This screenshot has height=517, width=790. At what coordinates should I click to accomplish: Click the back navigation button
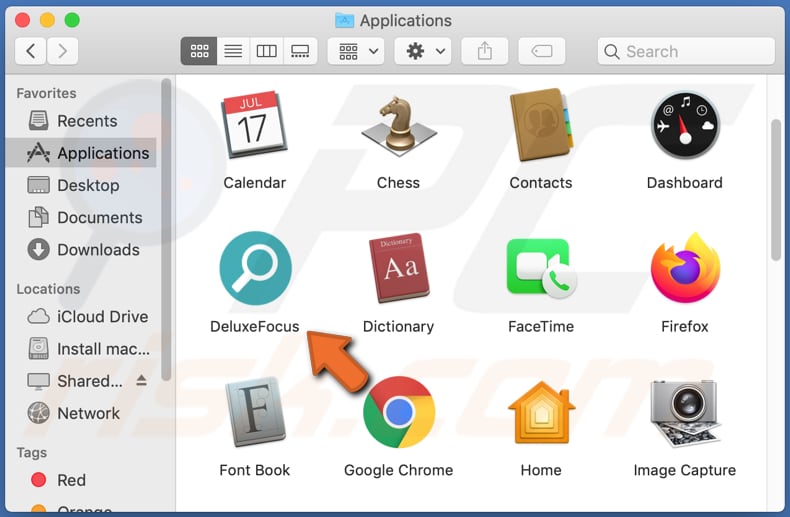click(31, 51)
